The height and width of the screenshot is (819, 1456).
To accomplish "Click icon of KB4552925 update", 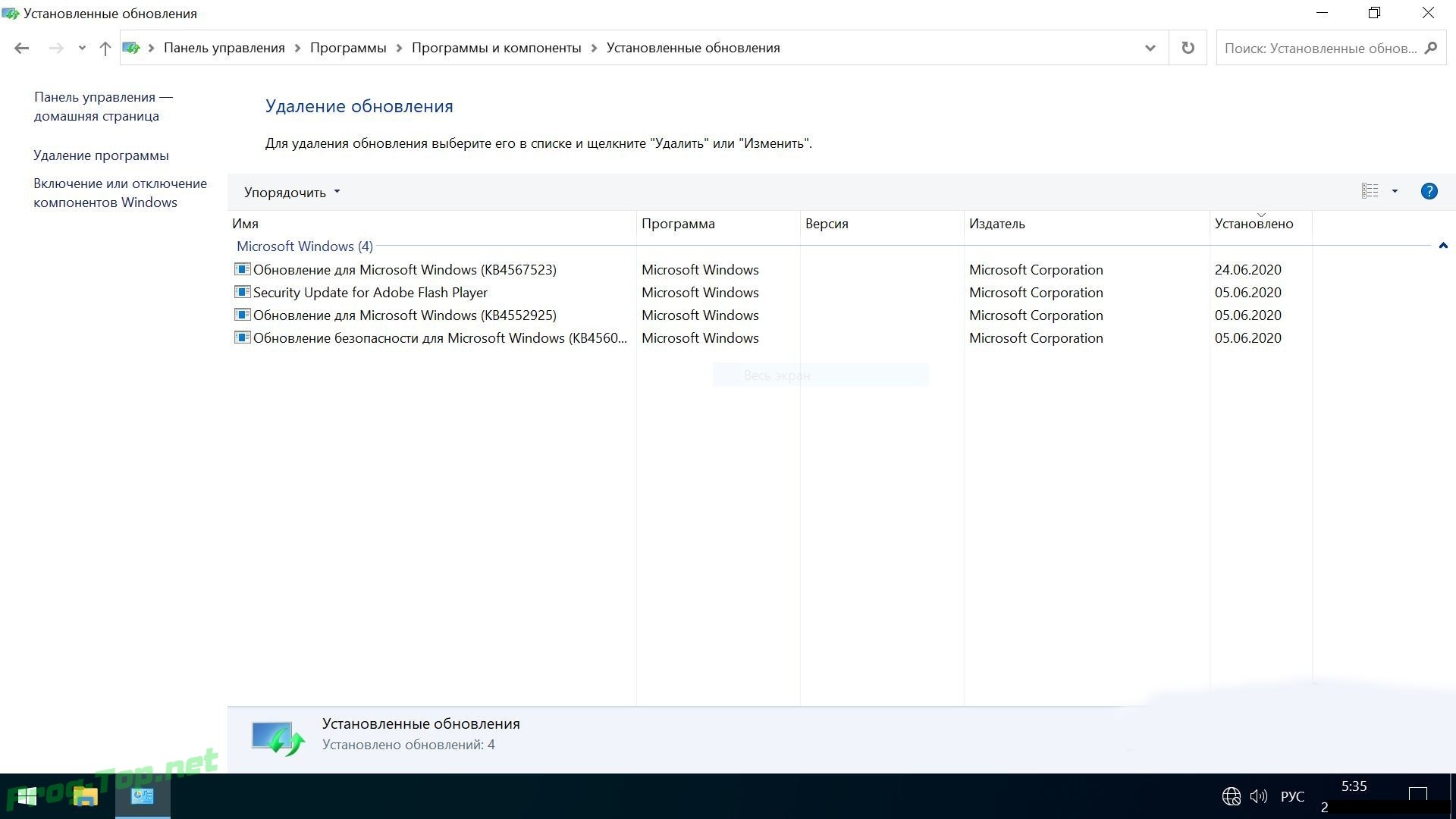I will point(242,315).
